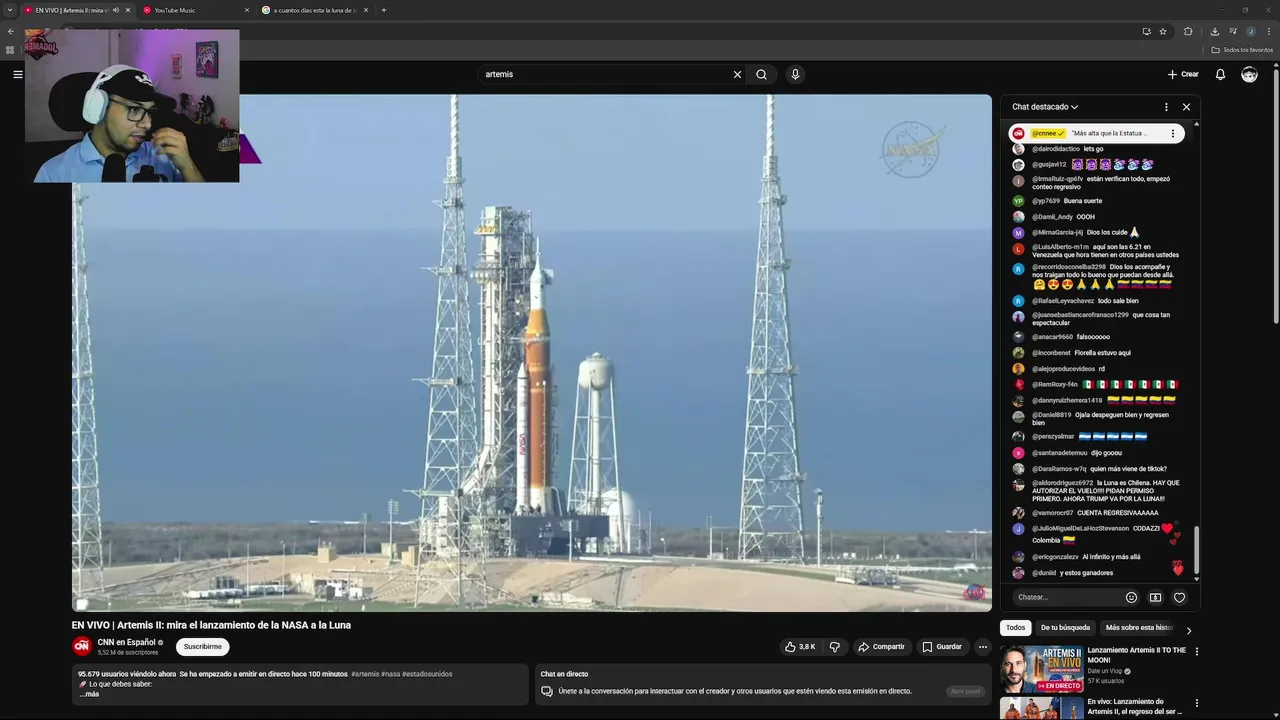Open media controls playlist icon

1232,31
